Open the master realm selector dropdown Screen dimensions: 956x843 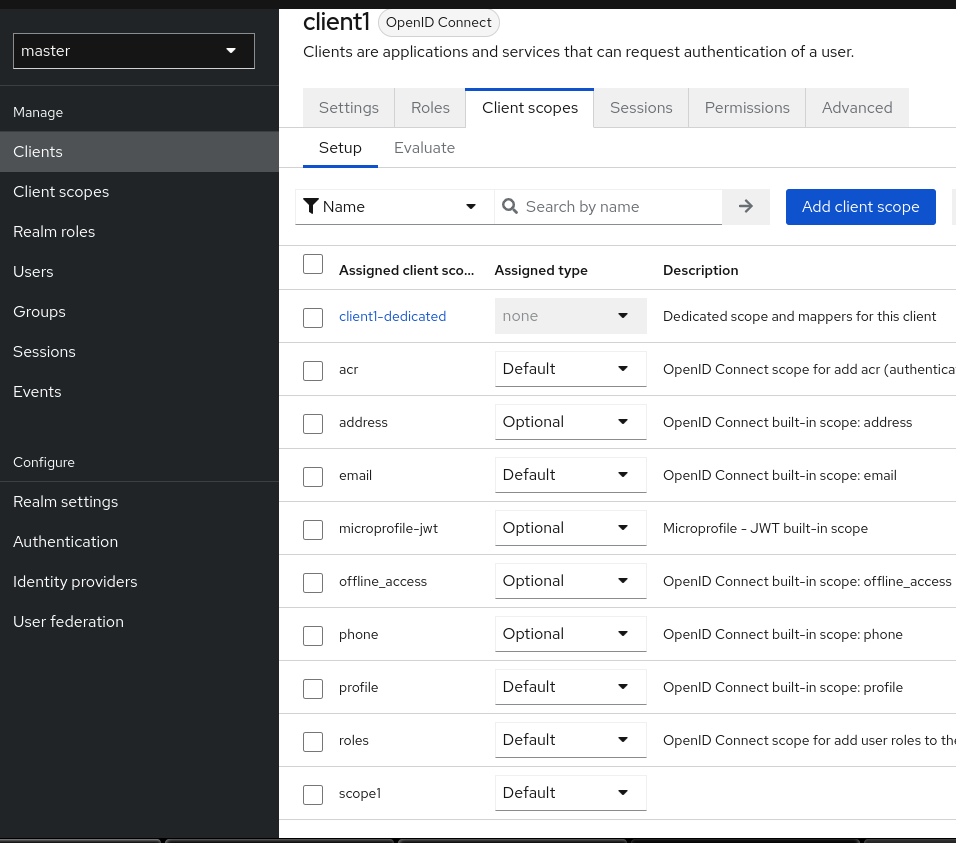tap(134, 51)
